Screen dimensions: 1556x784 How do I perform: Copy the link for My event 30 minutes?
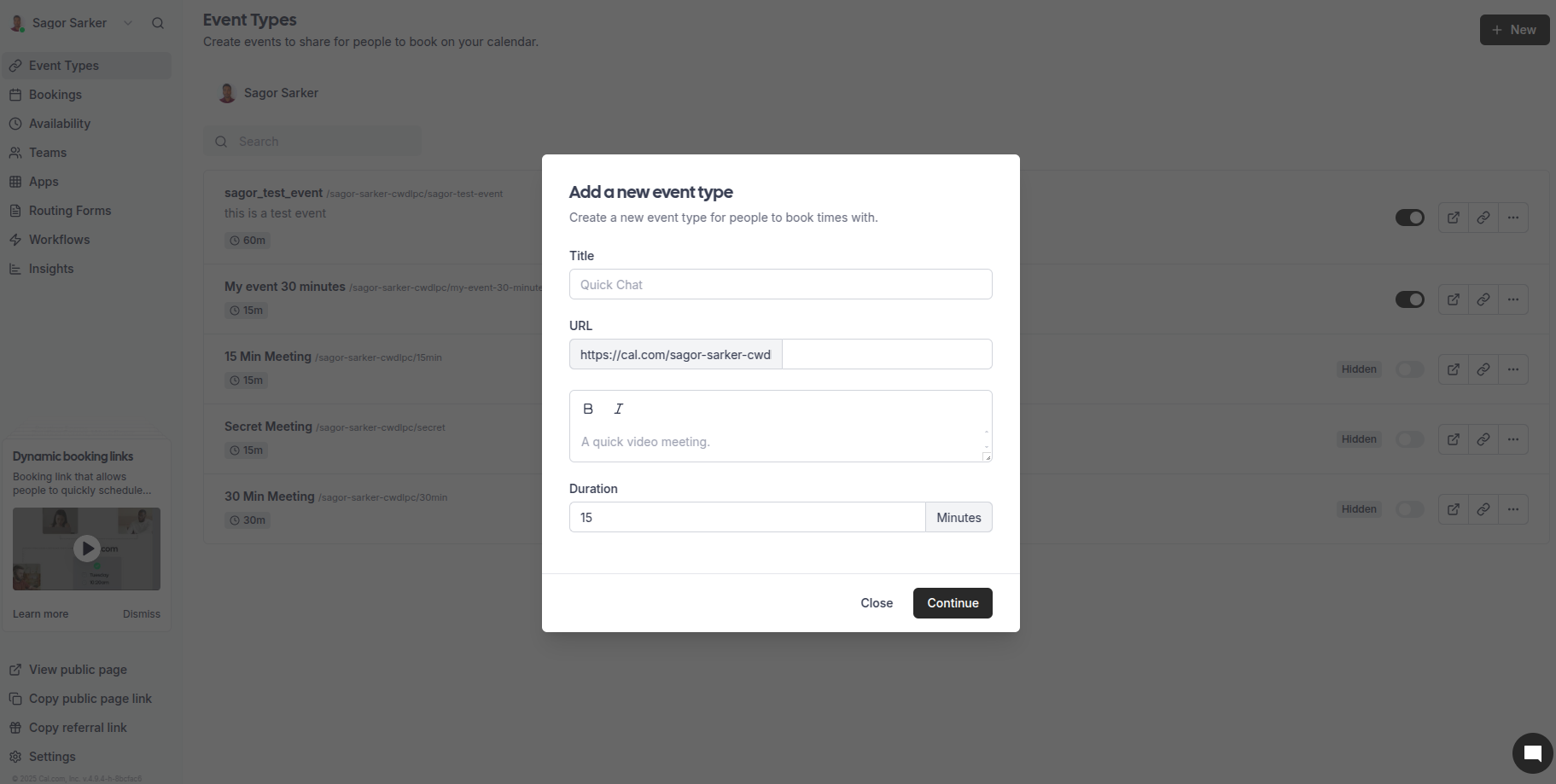[x=1483, y=299]
